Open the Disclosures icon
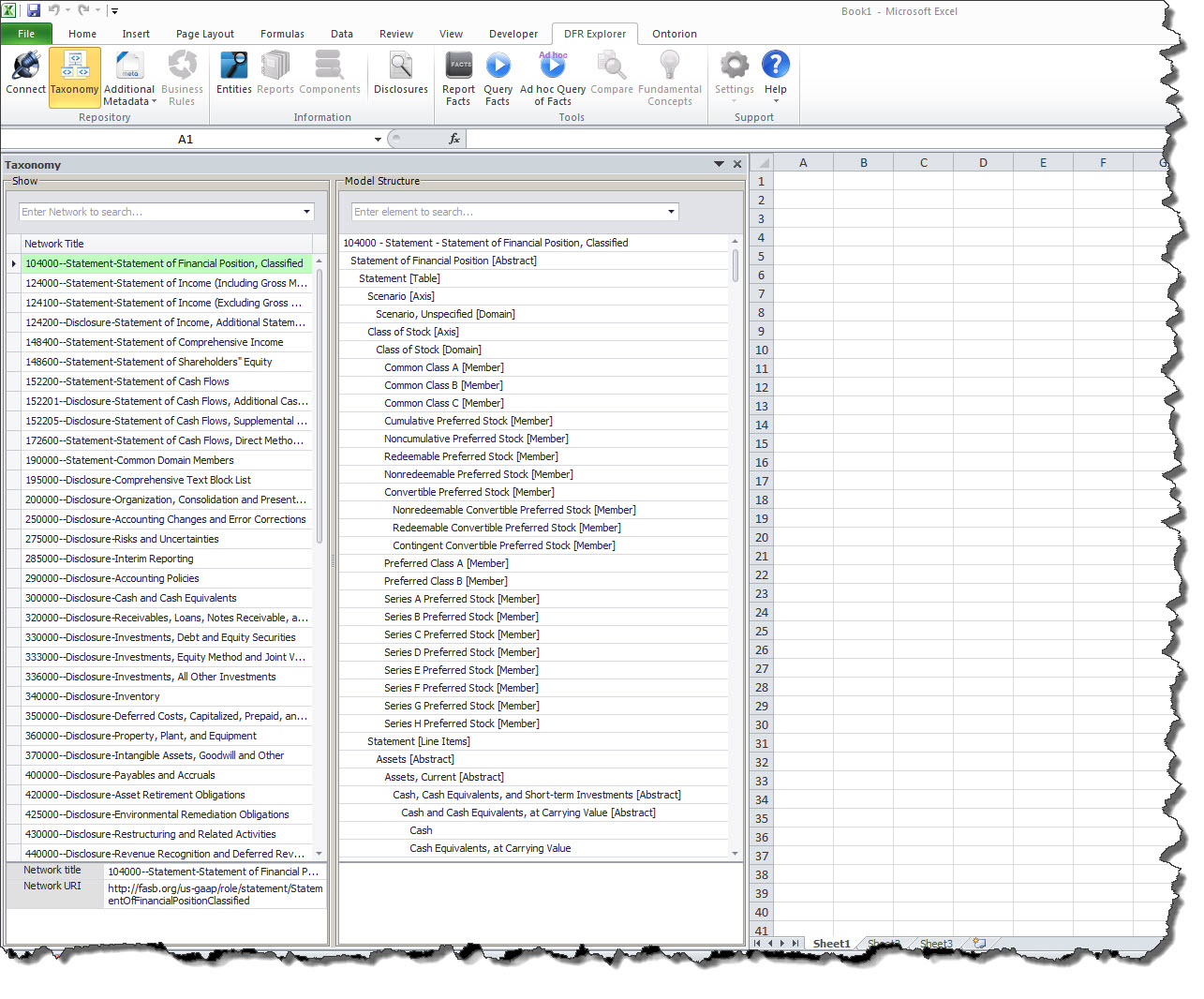Screen dimensions: 1204x999 (x=401, y=66)
